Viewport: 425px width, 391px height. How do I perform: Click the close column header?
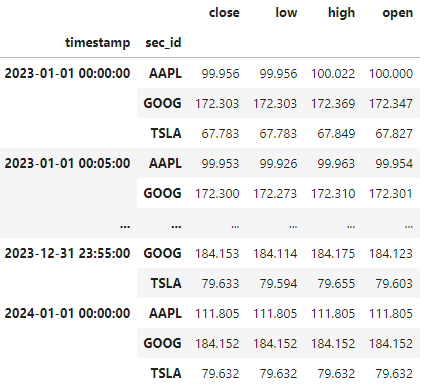(224, 13)
